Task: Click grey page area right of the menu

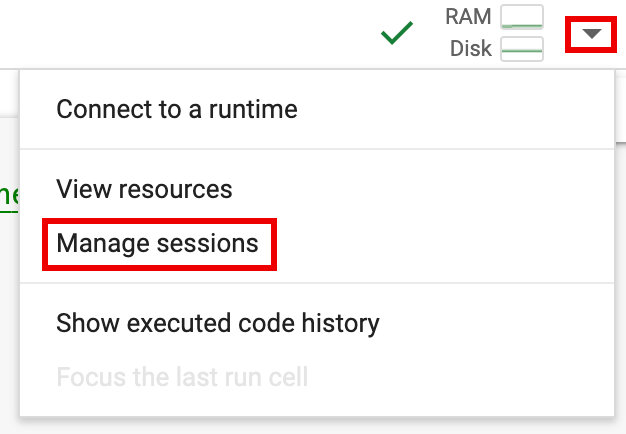Action: pos(618,250)
